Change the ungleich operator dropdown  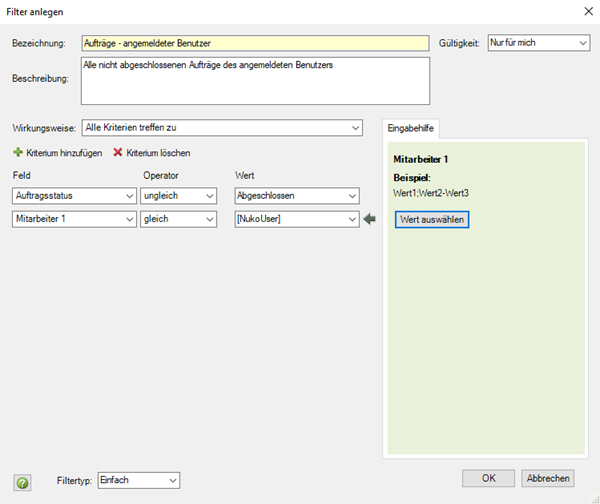(178, 196)
